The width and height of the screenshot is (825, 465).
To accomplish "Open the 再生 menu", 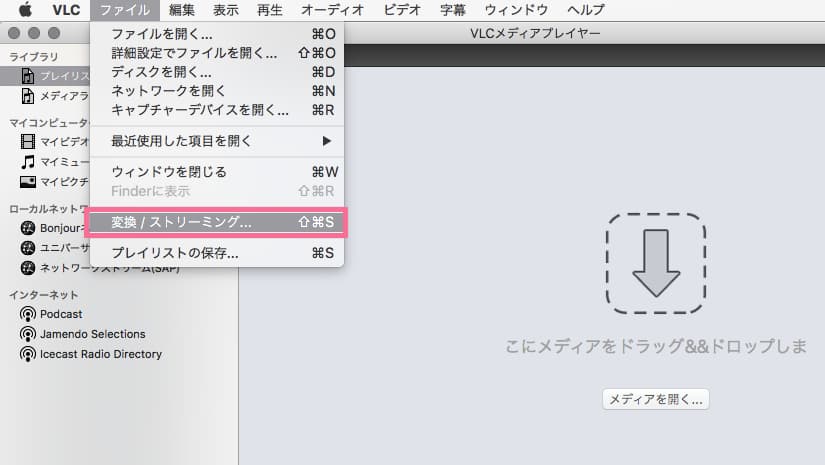I will pos(270,9).
